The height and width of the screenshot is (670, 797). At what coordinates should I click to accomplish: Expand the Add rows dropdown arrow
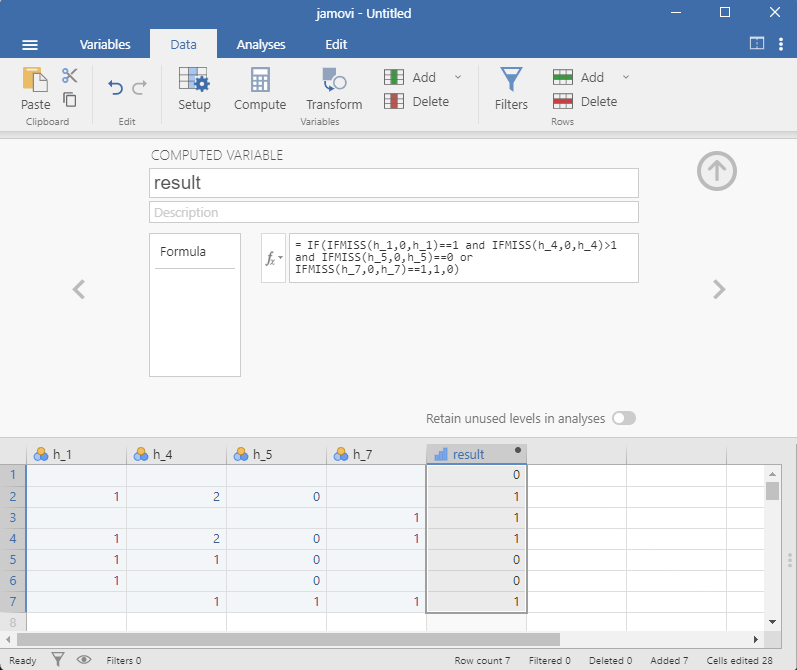(626, 77)
